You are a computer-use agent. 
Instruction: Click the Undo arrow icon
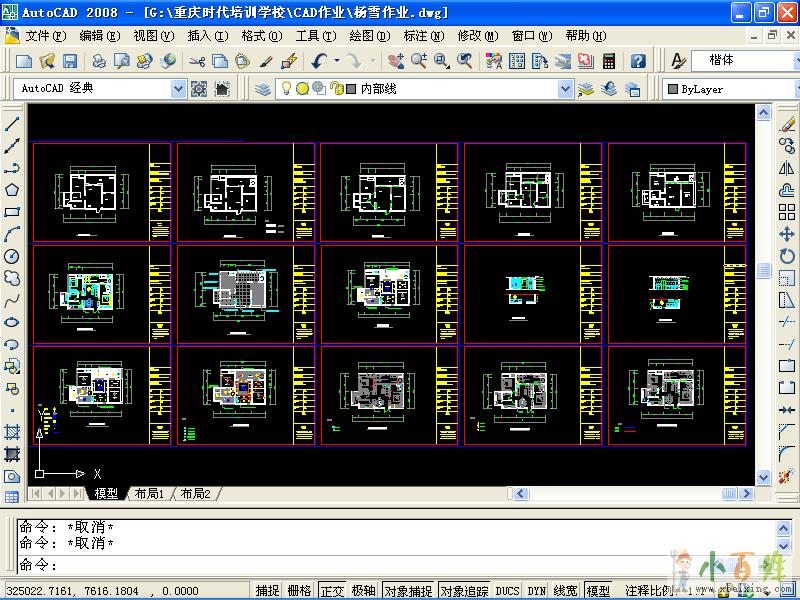pos(319,61)
